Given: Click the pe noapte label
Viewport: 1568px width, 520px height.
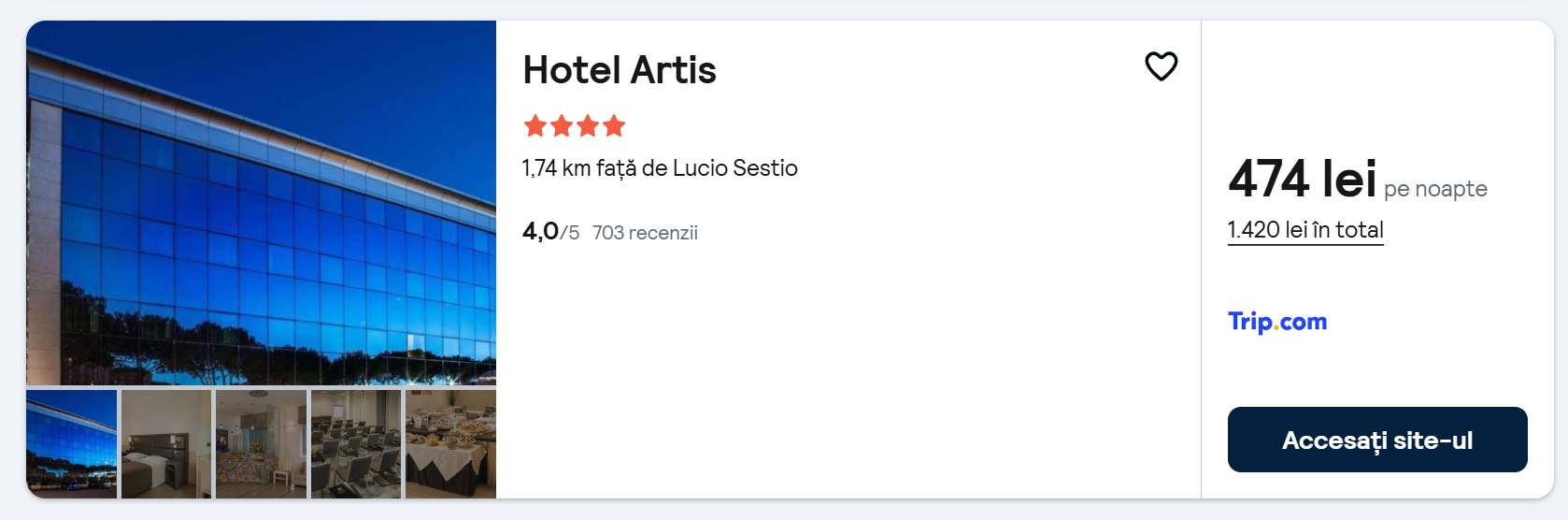Looking at the screenshot, I should [x=1434, y=189].
